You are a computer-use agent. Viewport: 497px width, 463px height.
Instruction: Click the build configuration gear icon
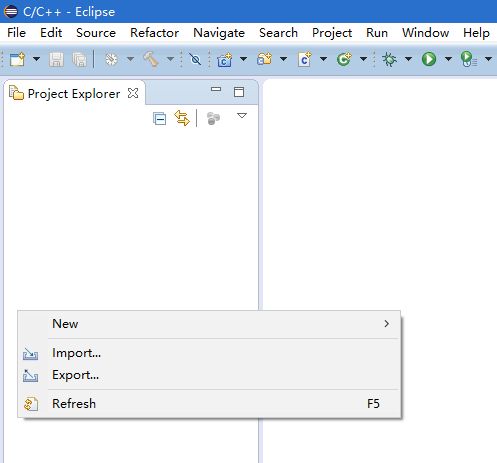111,60
